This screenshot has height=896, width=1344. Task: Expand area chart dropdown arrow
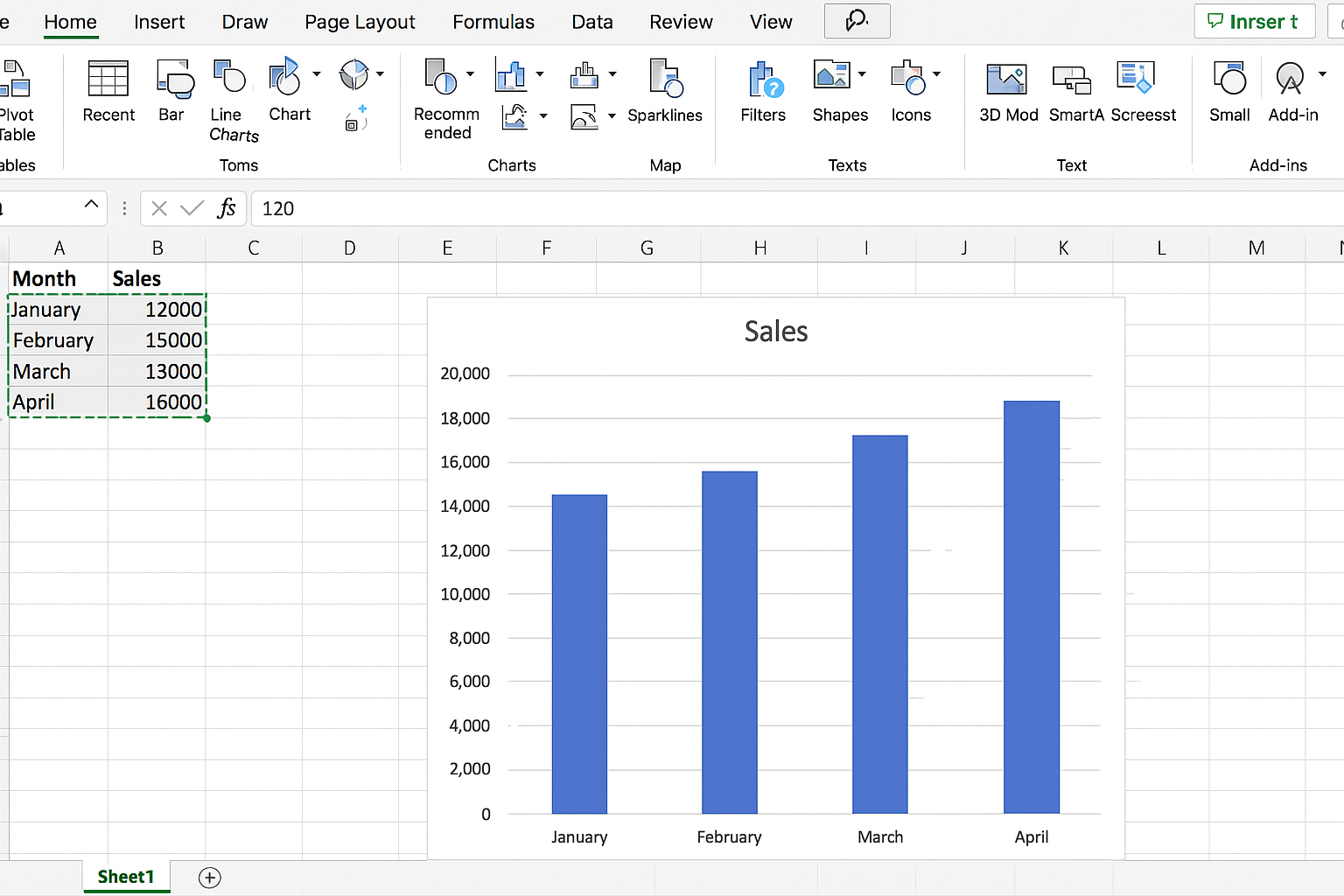pyautogui.click(x=543, y=115)
